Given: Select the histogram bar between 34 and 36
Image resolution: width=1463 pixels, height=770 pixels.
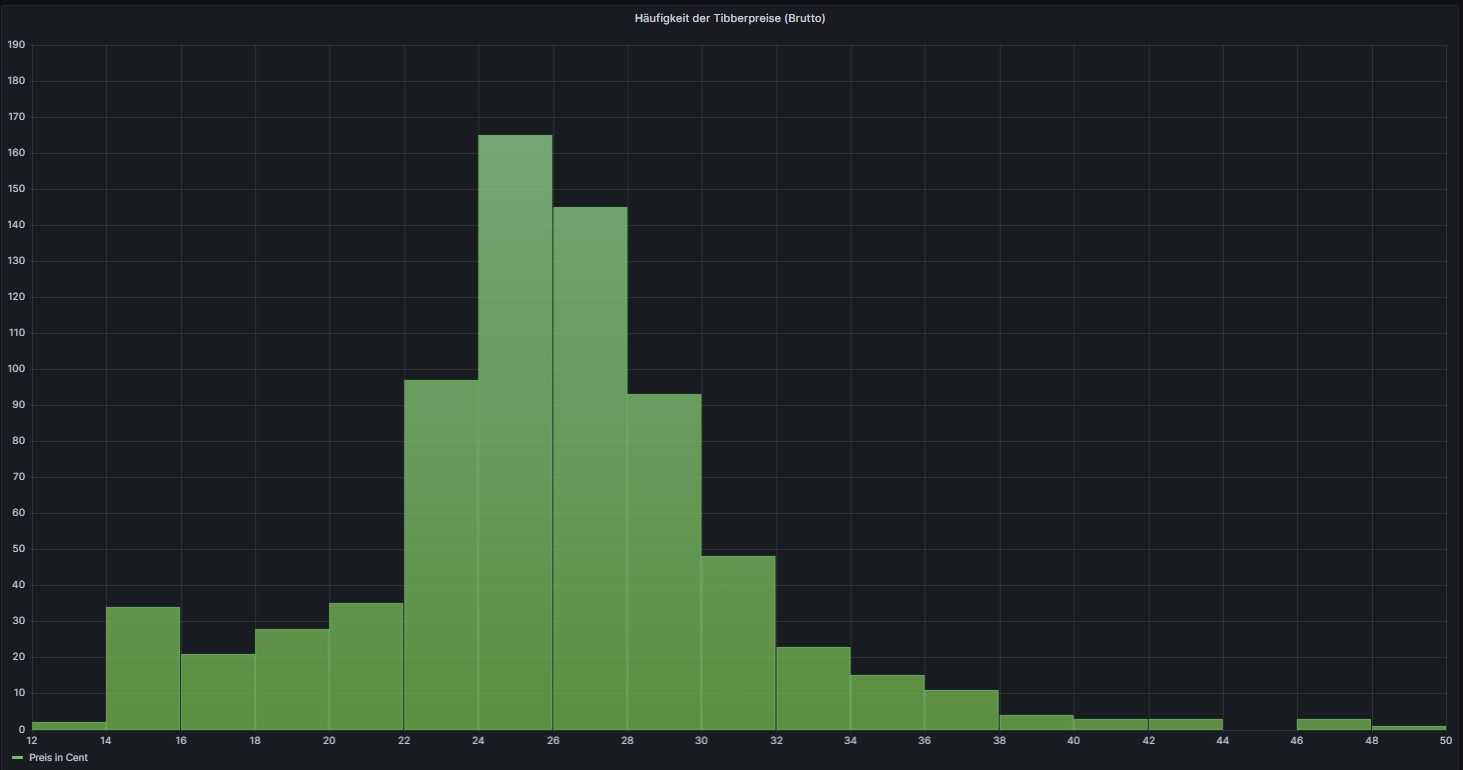Looking at the screenshot, I should pyautogui.click(x=888, y=702).
